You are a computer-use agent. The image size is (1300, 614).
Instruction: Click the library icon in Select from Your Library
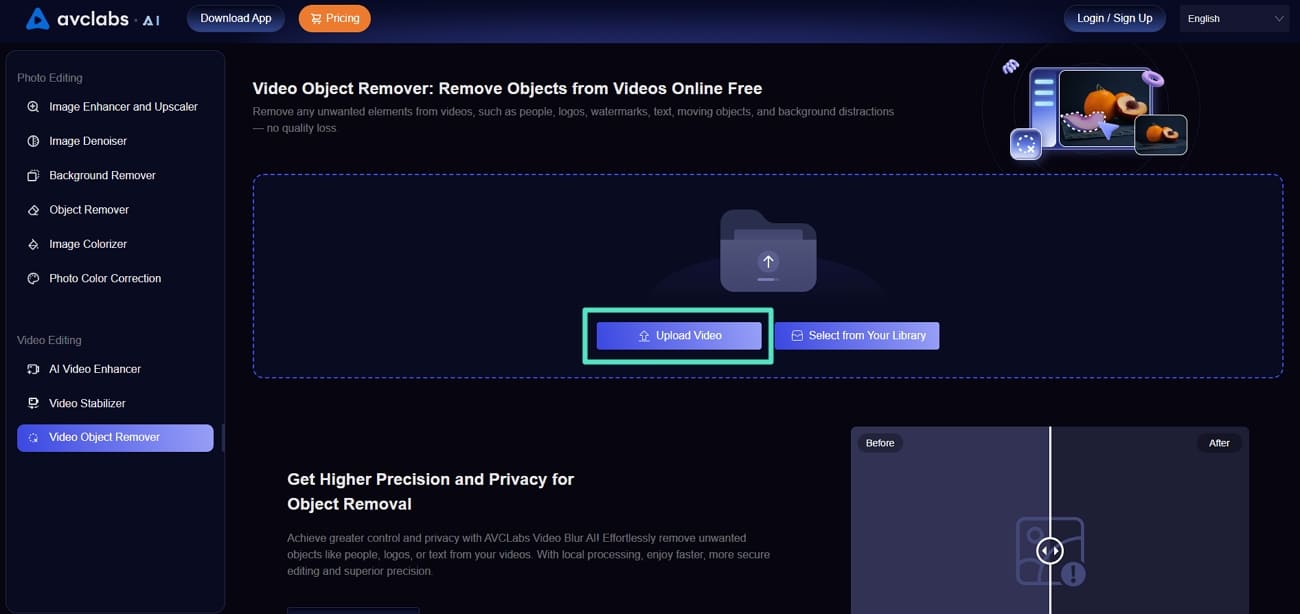(x=797, y=336)
